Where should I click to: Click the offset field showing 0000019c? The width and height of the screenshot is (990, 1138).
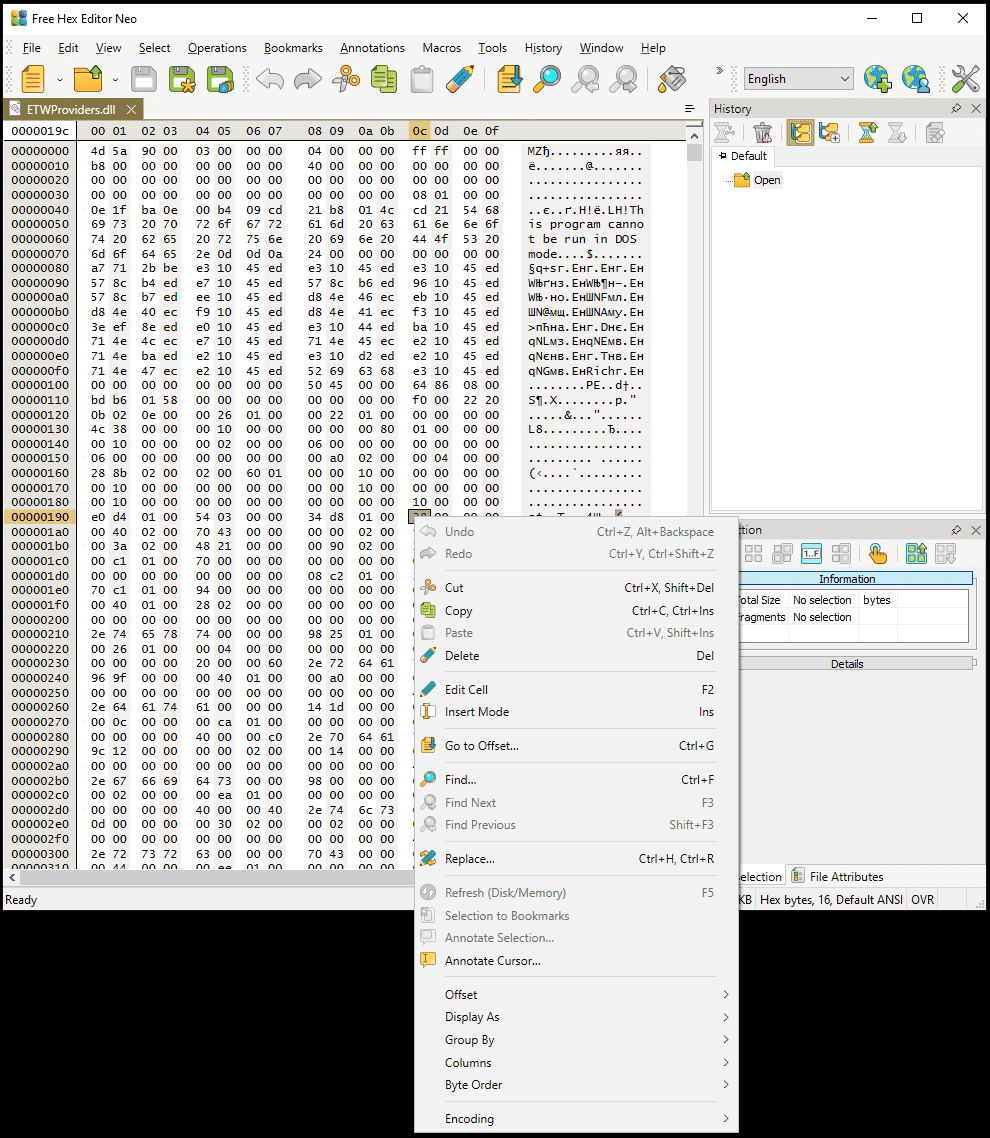(40, 131)
